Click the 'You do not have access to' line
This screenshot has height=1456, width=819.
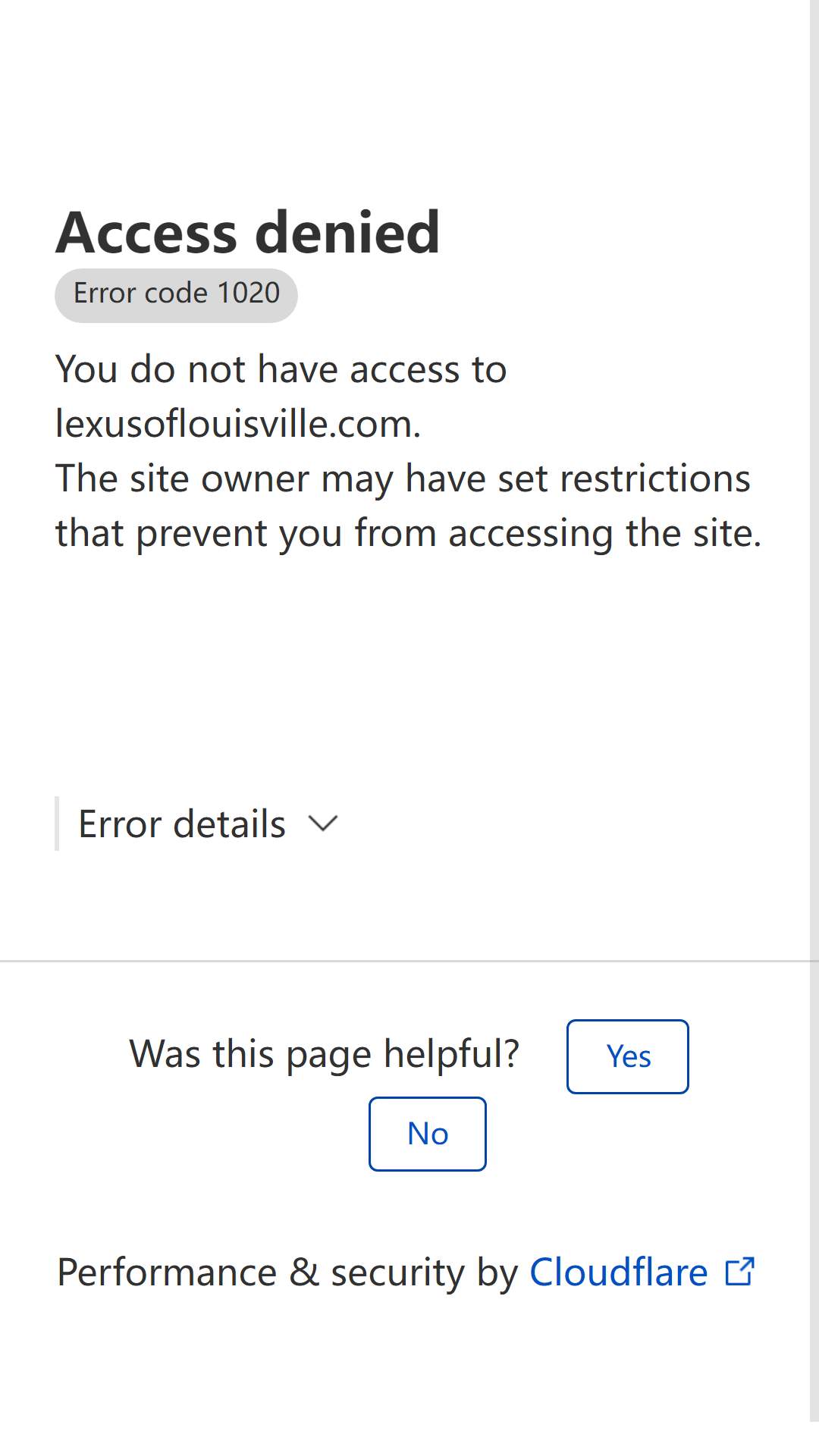pyautogui.click(x=281, y=369)
